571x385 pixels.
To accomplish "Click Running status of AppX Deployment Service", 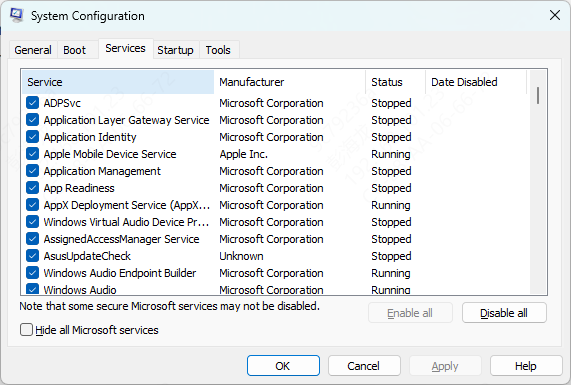I will pyautogui.click(x=391, y=205).
